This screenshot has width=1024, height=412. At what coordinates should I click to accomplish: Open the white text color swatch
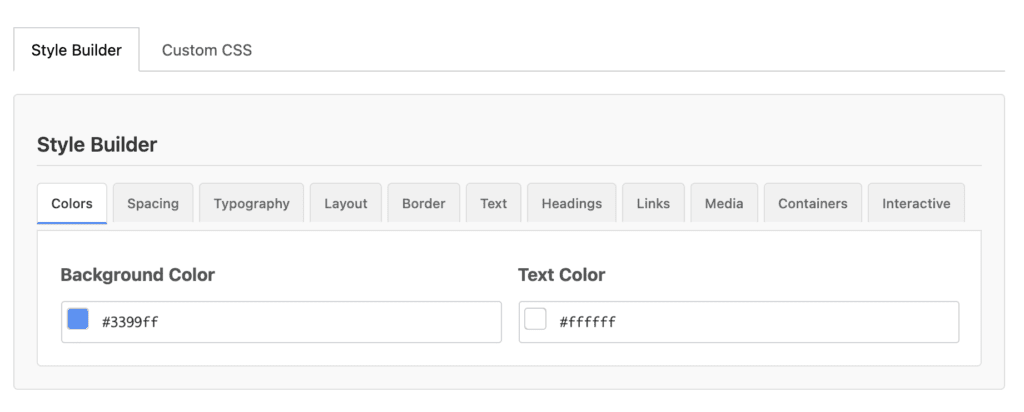(x=536, y=319)
